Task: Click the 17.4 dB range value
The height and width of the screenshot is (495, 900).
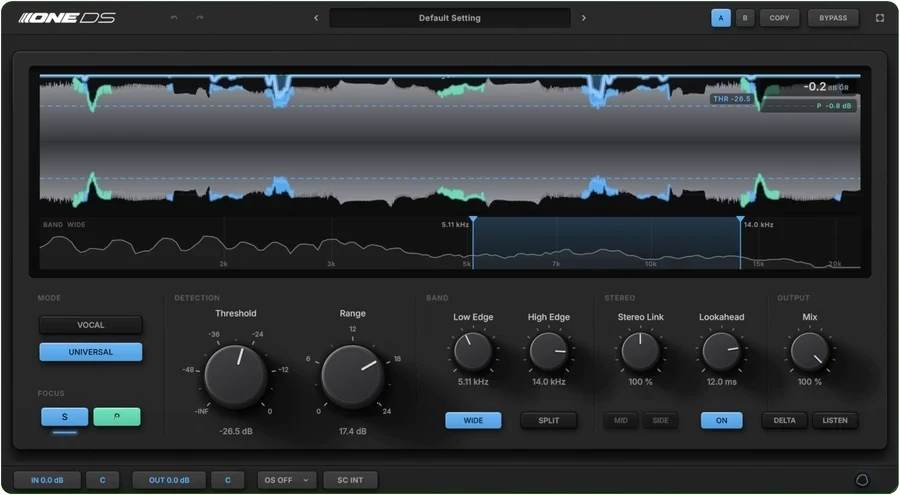Action: pos(352,431)
